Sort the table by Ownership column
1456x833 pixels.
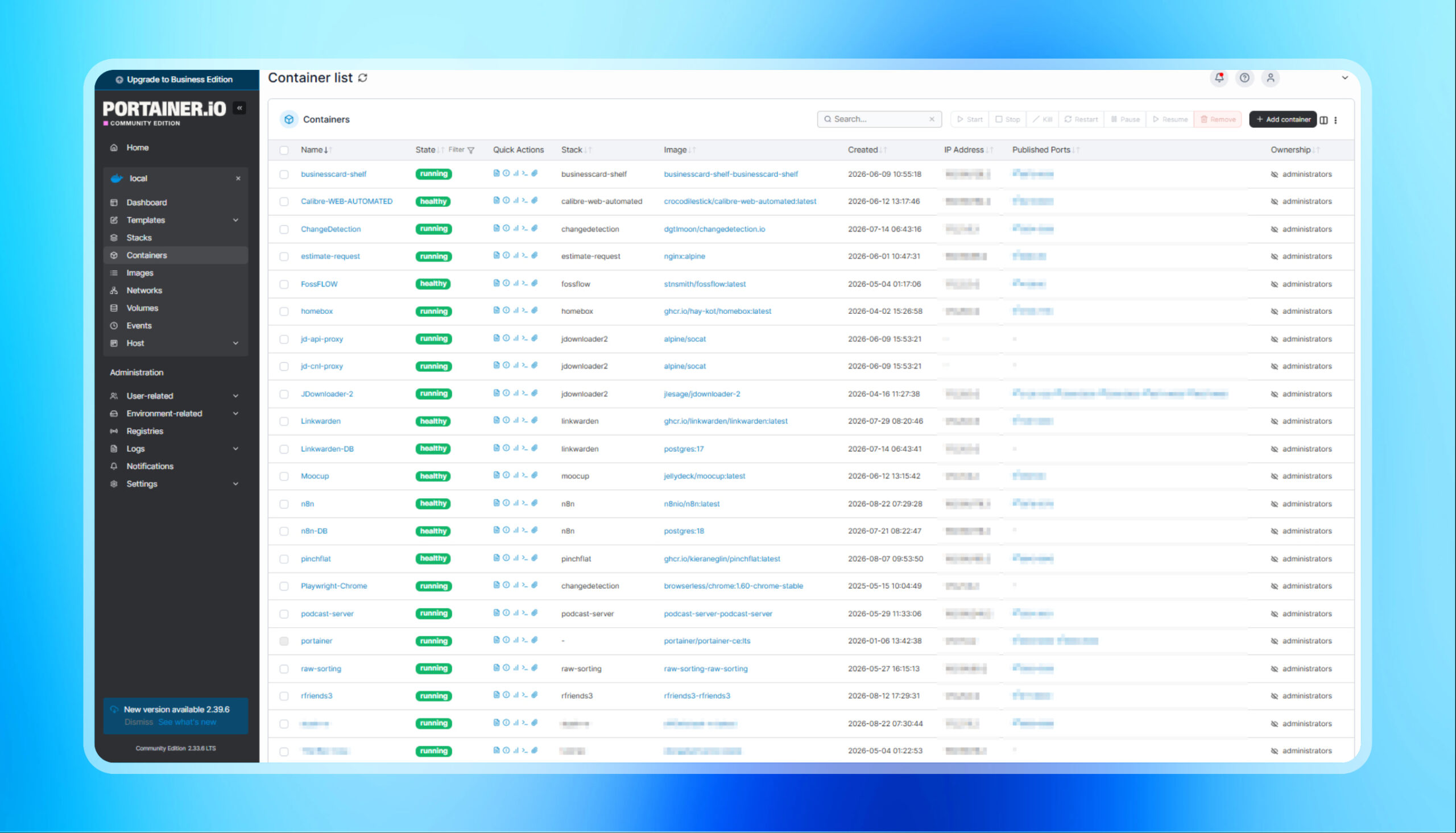(1294, 150)
